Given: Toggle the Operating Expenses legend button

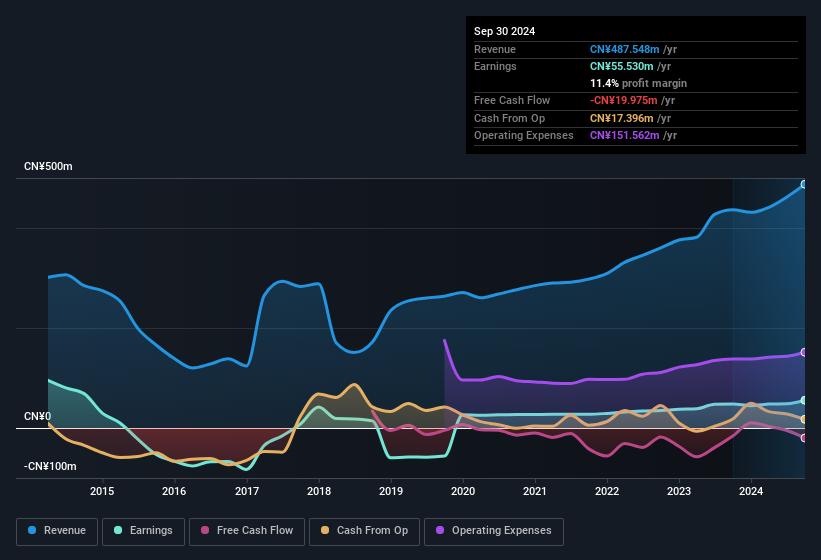Looking at the screenshot, I should 494,531.
